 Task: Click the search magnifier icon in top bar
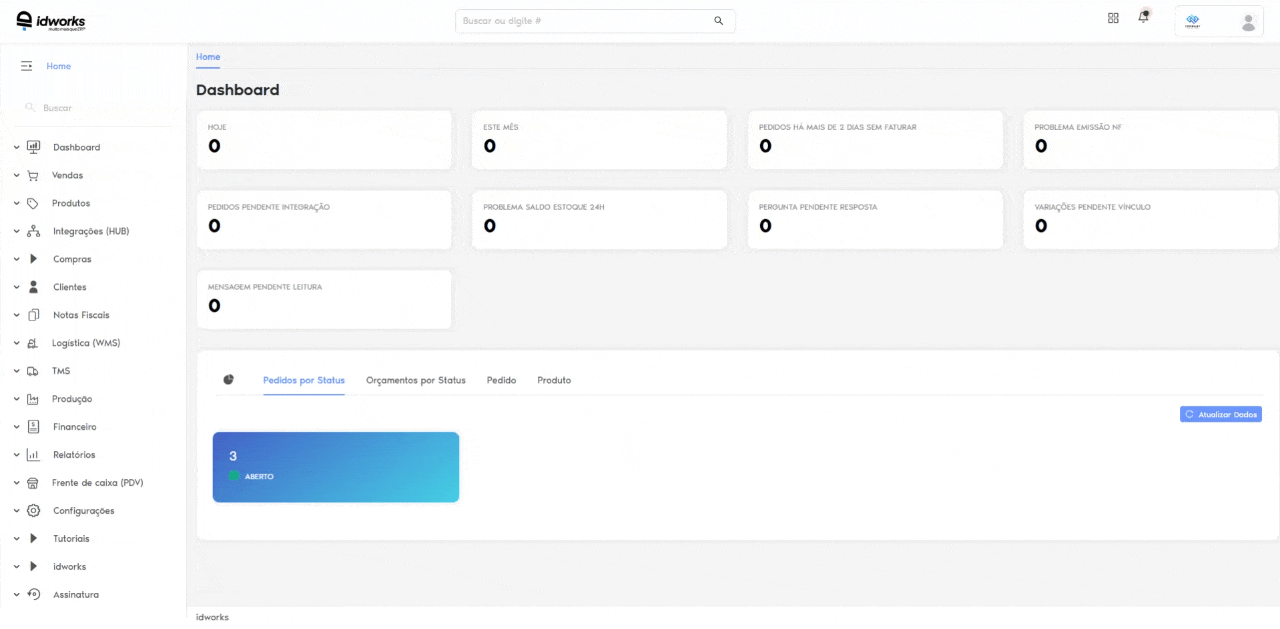point(718,21)
